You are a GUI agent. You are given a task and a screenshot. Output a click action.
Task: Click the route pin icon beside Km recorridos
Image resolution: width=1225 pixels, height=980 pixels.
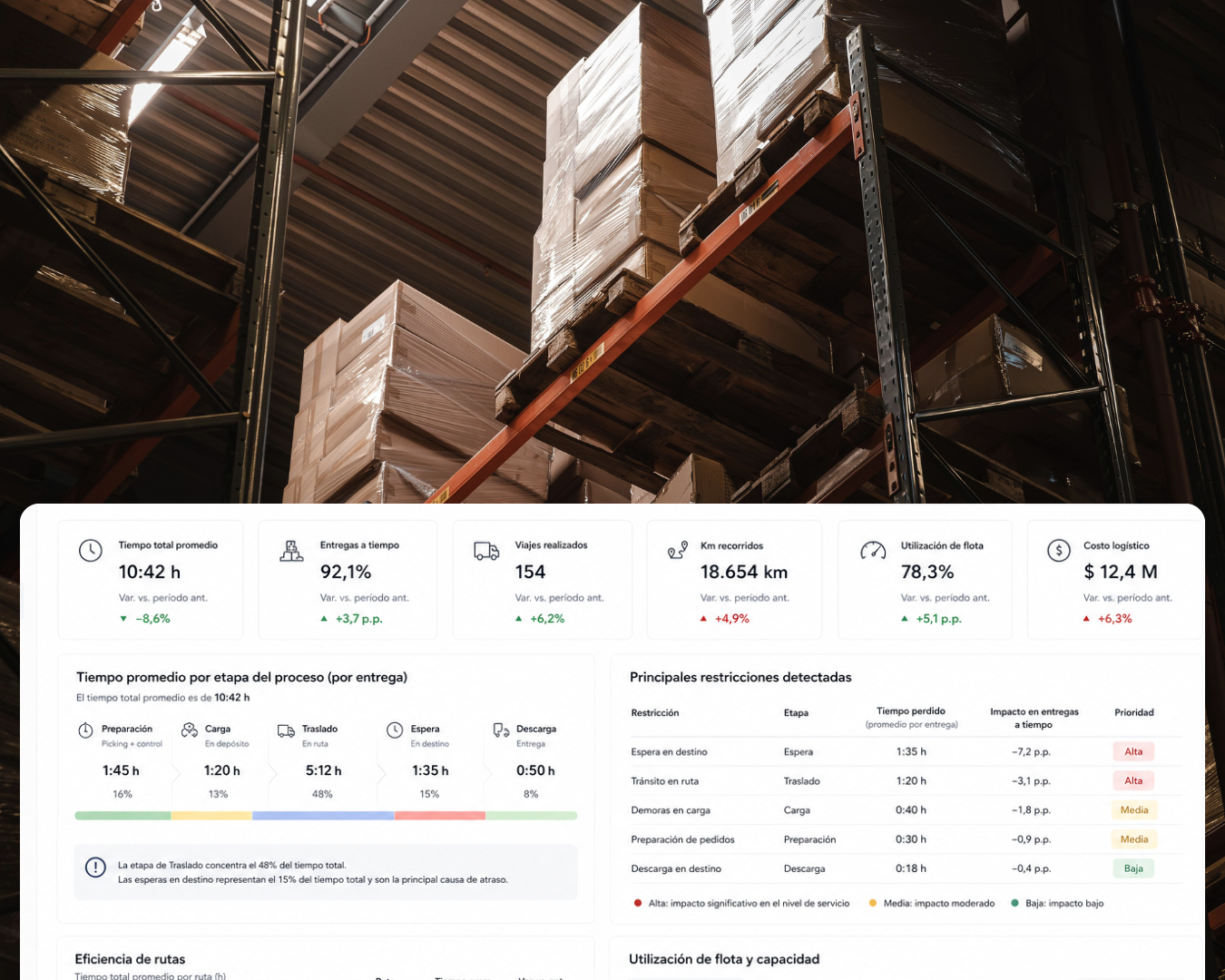coord(678,550)
